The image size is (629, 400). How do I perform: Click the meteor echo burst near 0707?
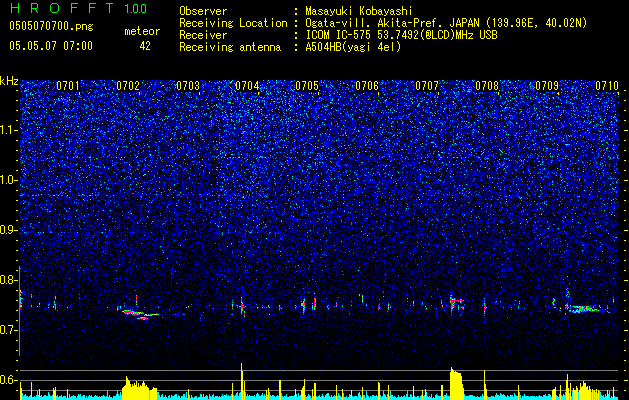point(455,302)
